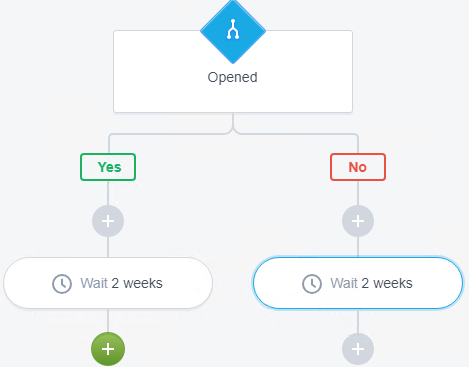Click Wait 2 weeks text in Yes branch
The height and width of the screenshot is (367, 469).
click(x=121, y=283)
